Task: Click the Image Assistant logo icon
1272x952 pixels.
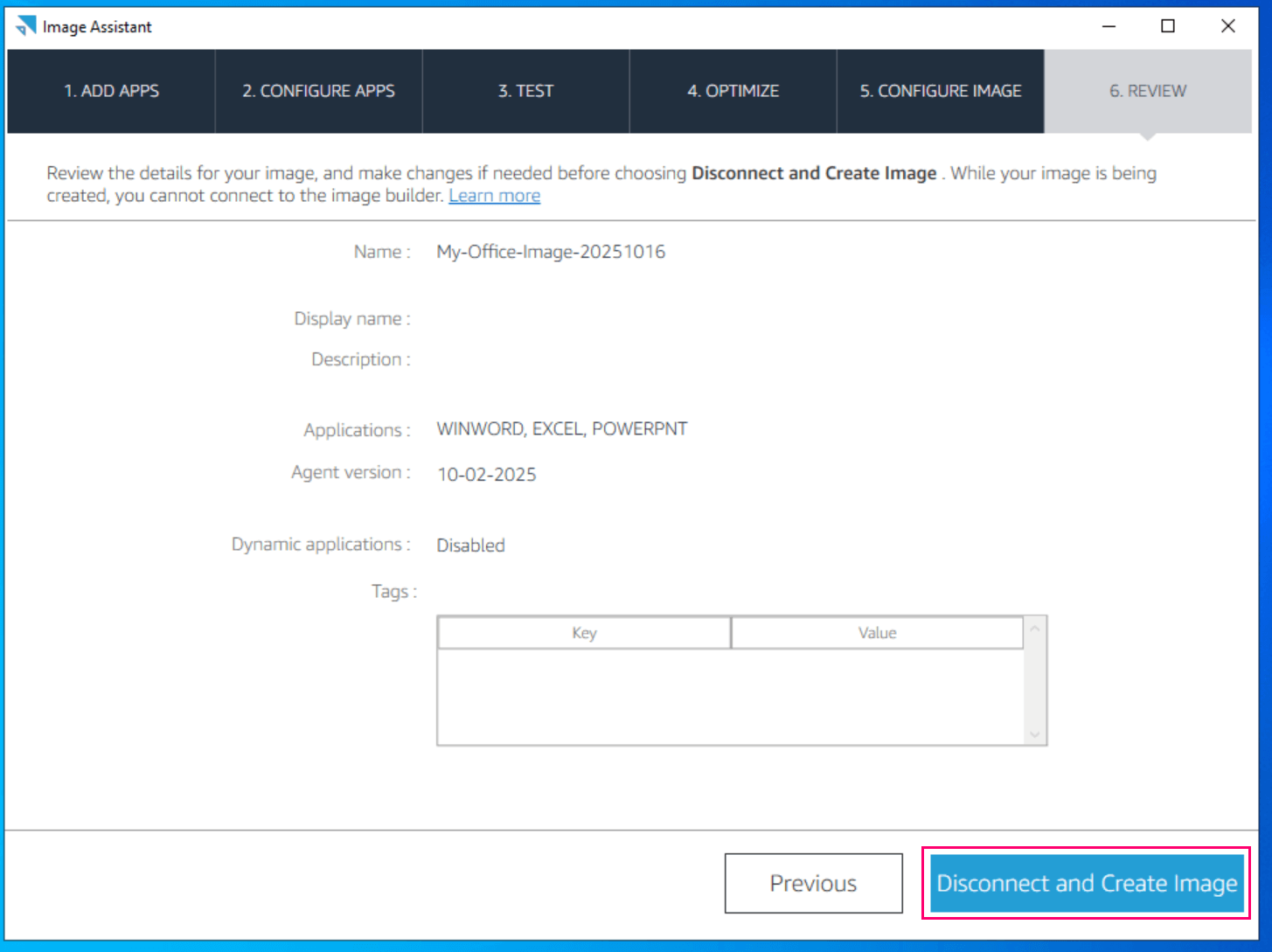Action: 26,25
